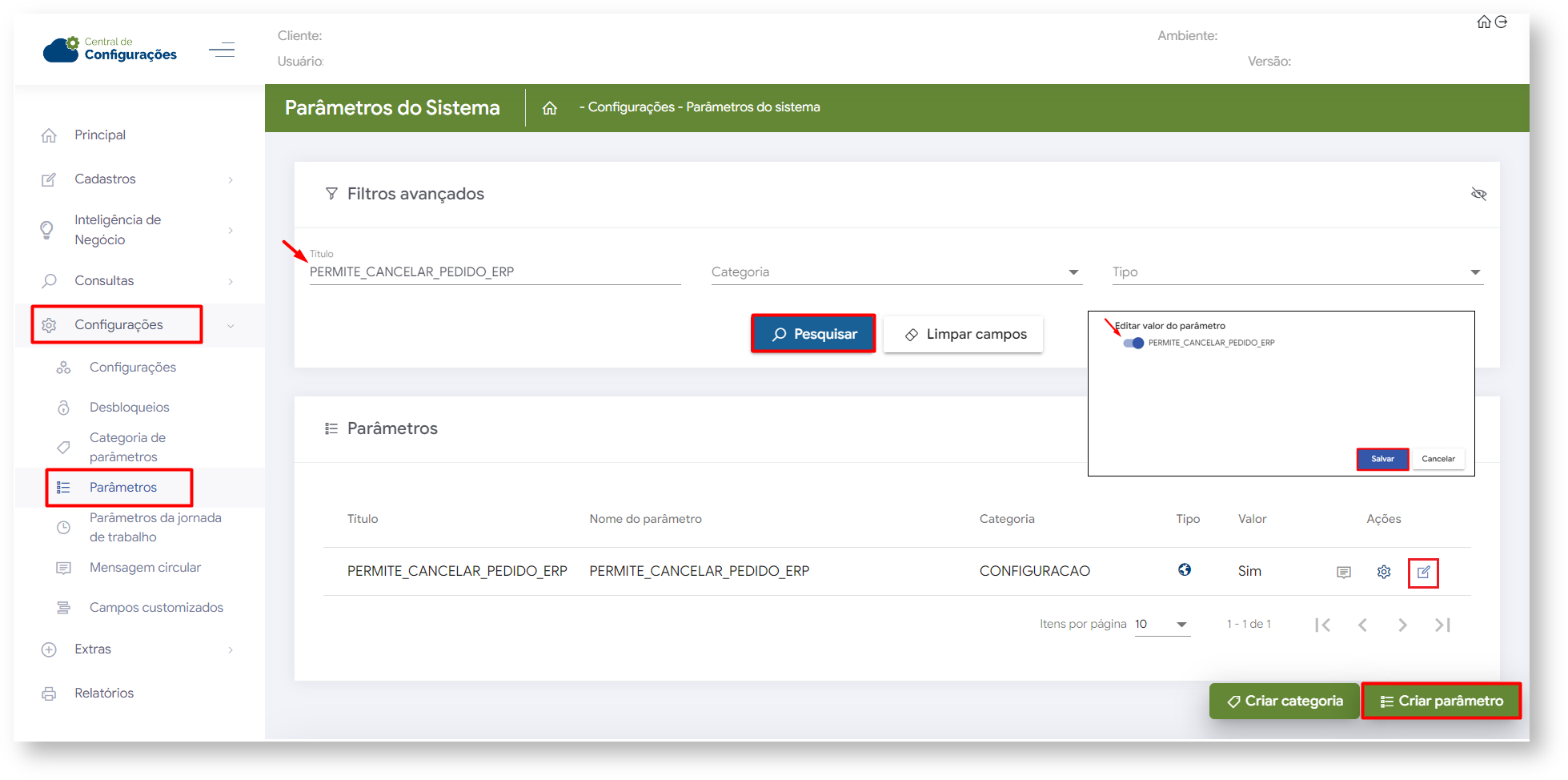Click the hamburger menu icon to collapse sidebar

[222, 50]
